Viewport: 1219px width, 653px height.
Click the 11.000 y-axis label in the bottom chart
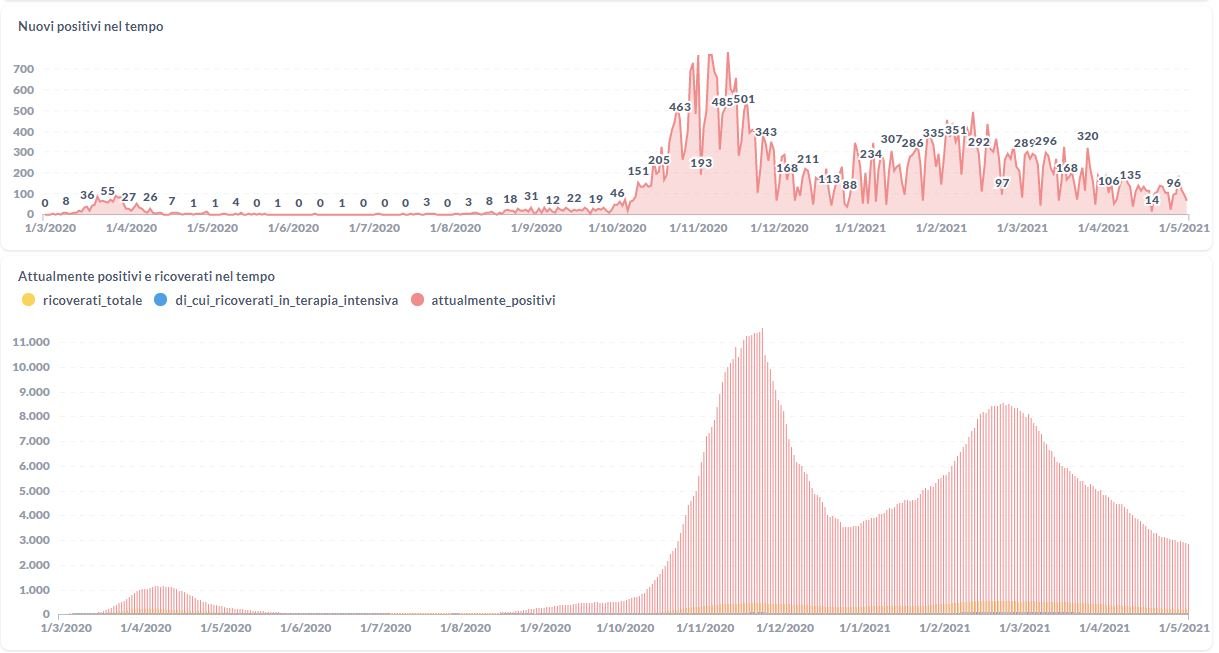31,342
